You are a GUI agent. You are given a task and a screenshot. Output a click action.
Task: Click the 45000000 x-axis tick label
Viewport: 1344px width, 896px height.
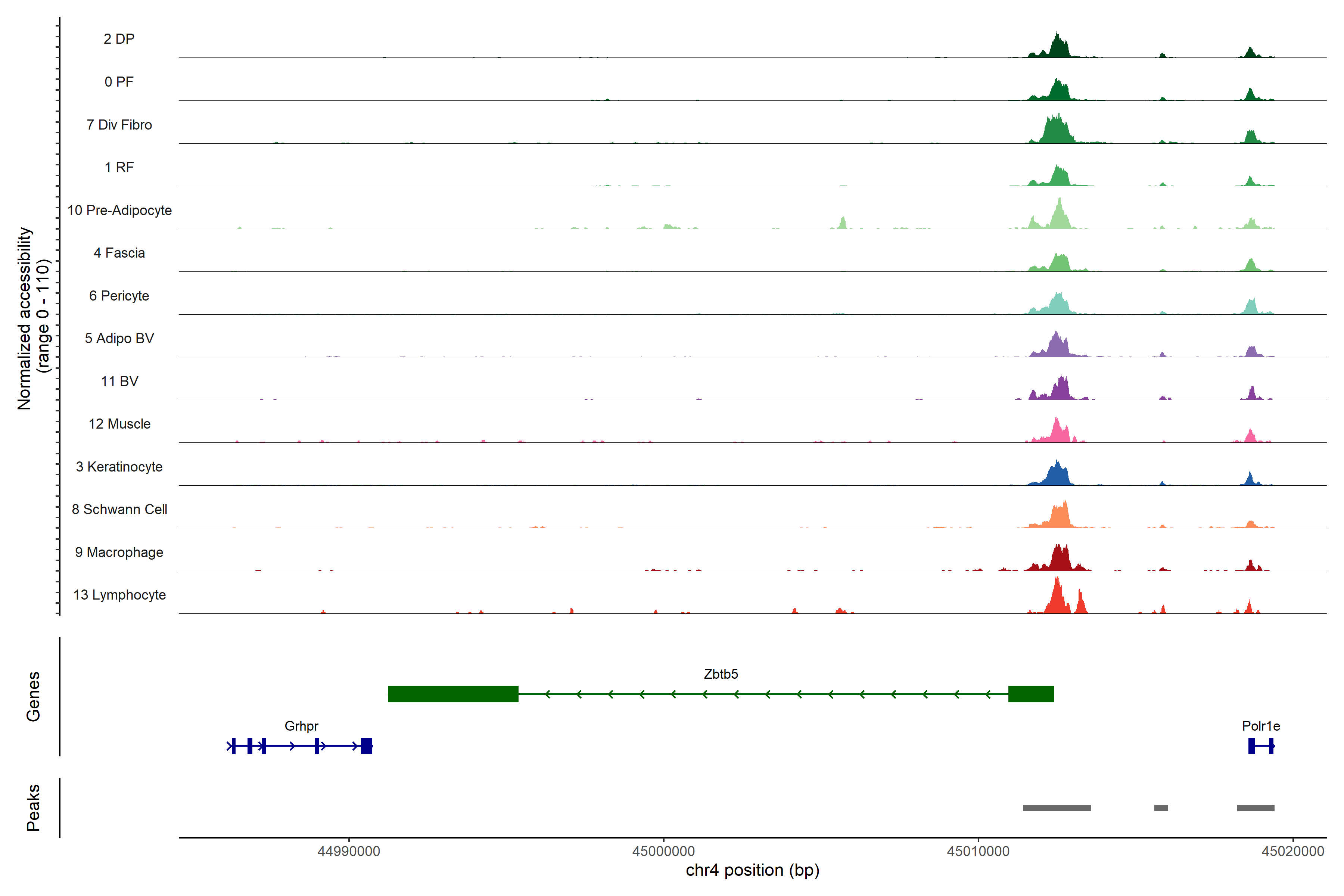coord(663,851)
